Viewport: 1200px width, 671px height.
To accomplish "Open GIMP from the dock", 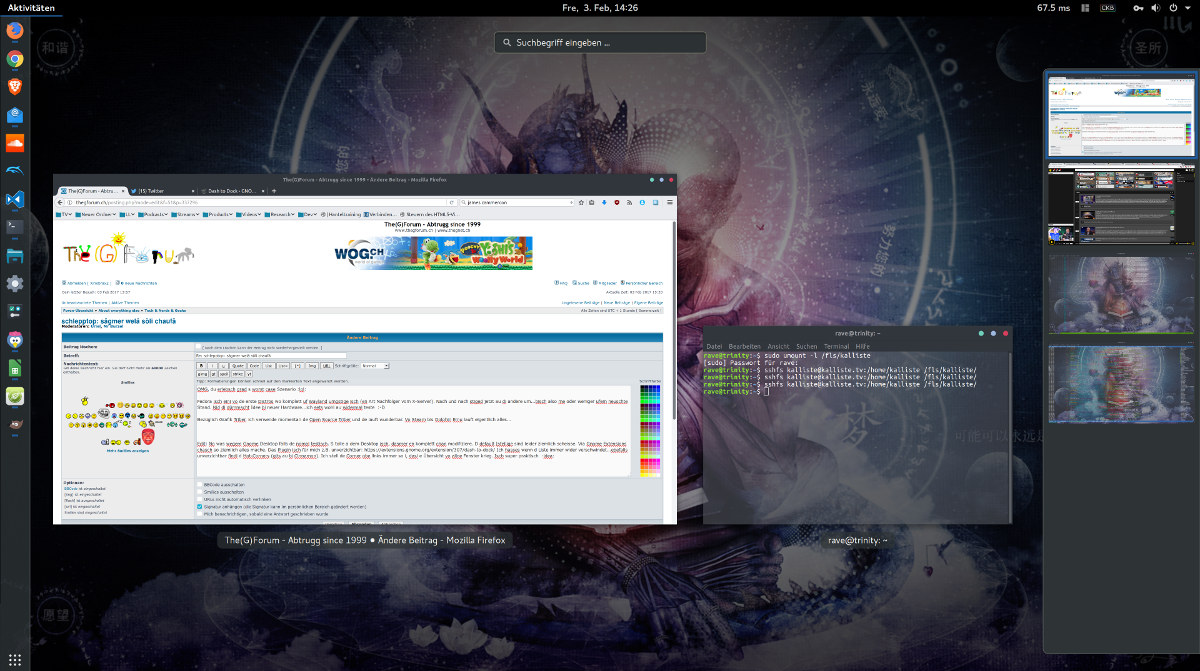I will 15,425.
